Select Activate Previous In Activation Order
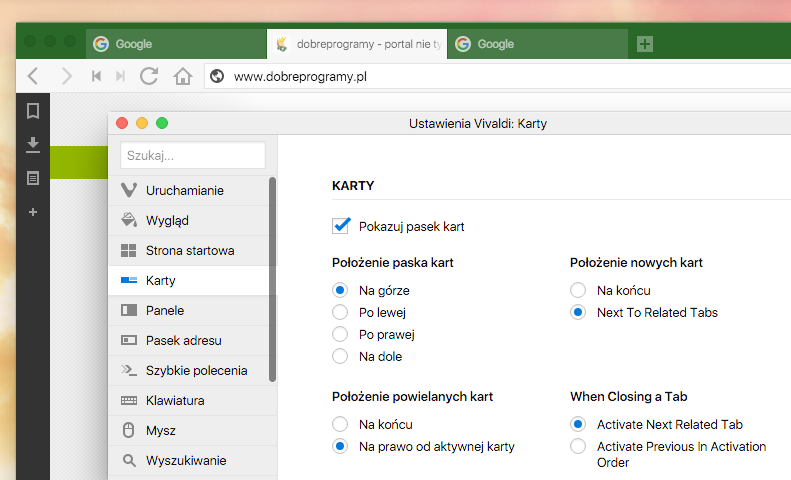The image size is (791, 480). [x=578, y=447]
